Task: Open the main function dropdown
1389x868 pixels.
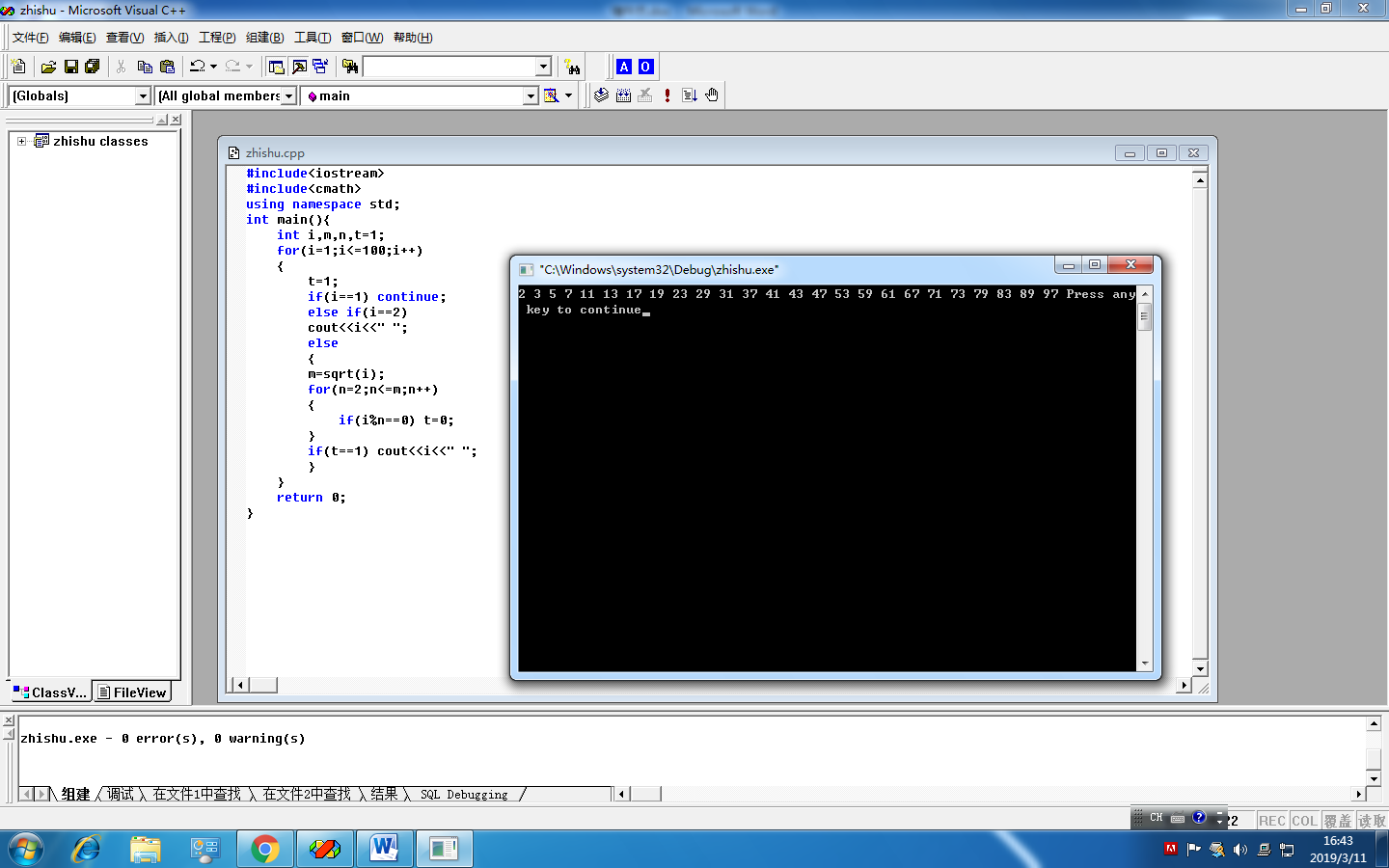Action: coord(530,96)
